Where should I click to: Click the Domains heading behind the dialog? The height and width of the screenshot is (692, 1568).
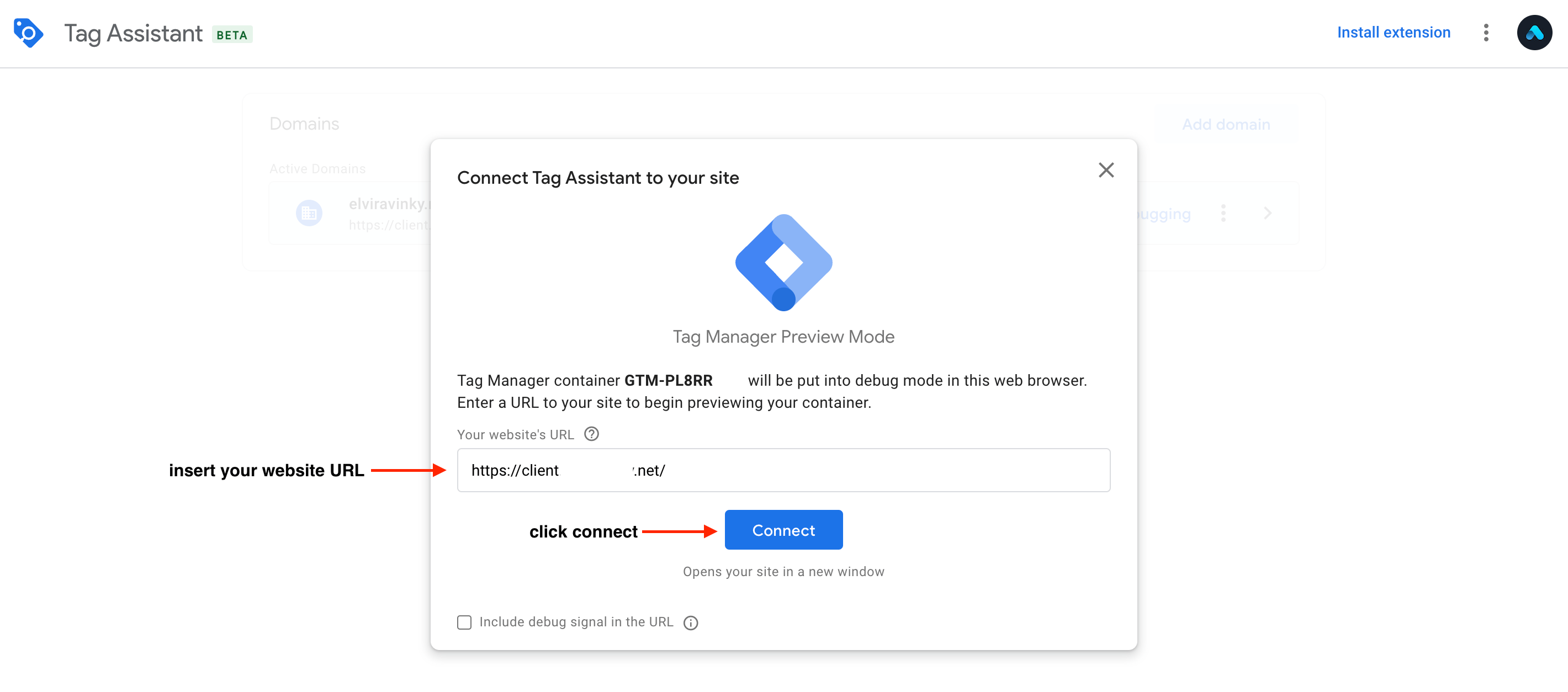[x=304, y=124]
